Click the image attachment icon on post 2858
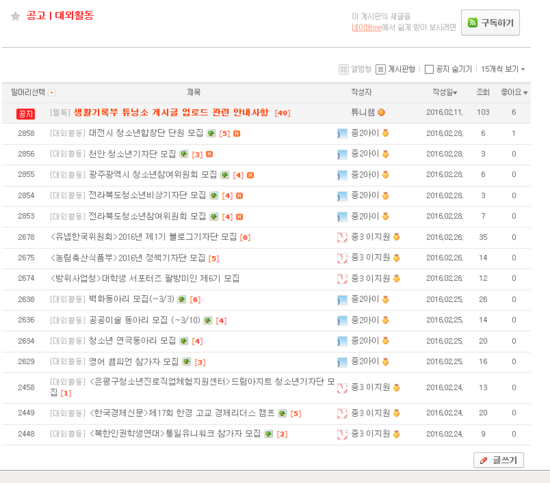Screen dimensions: 550x483 click(x=211, y=133)
